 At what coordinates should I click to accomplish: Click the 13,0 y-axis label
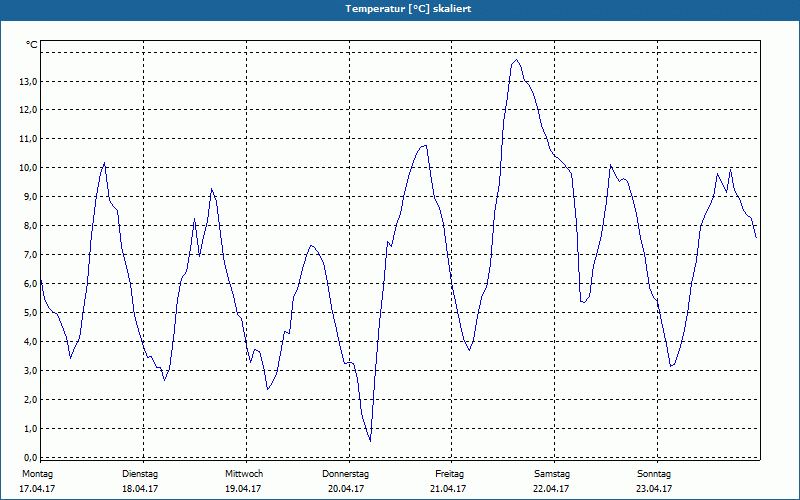point(28,81)
